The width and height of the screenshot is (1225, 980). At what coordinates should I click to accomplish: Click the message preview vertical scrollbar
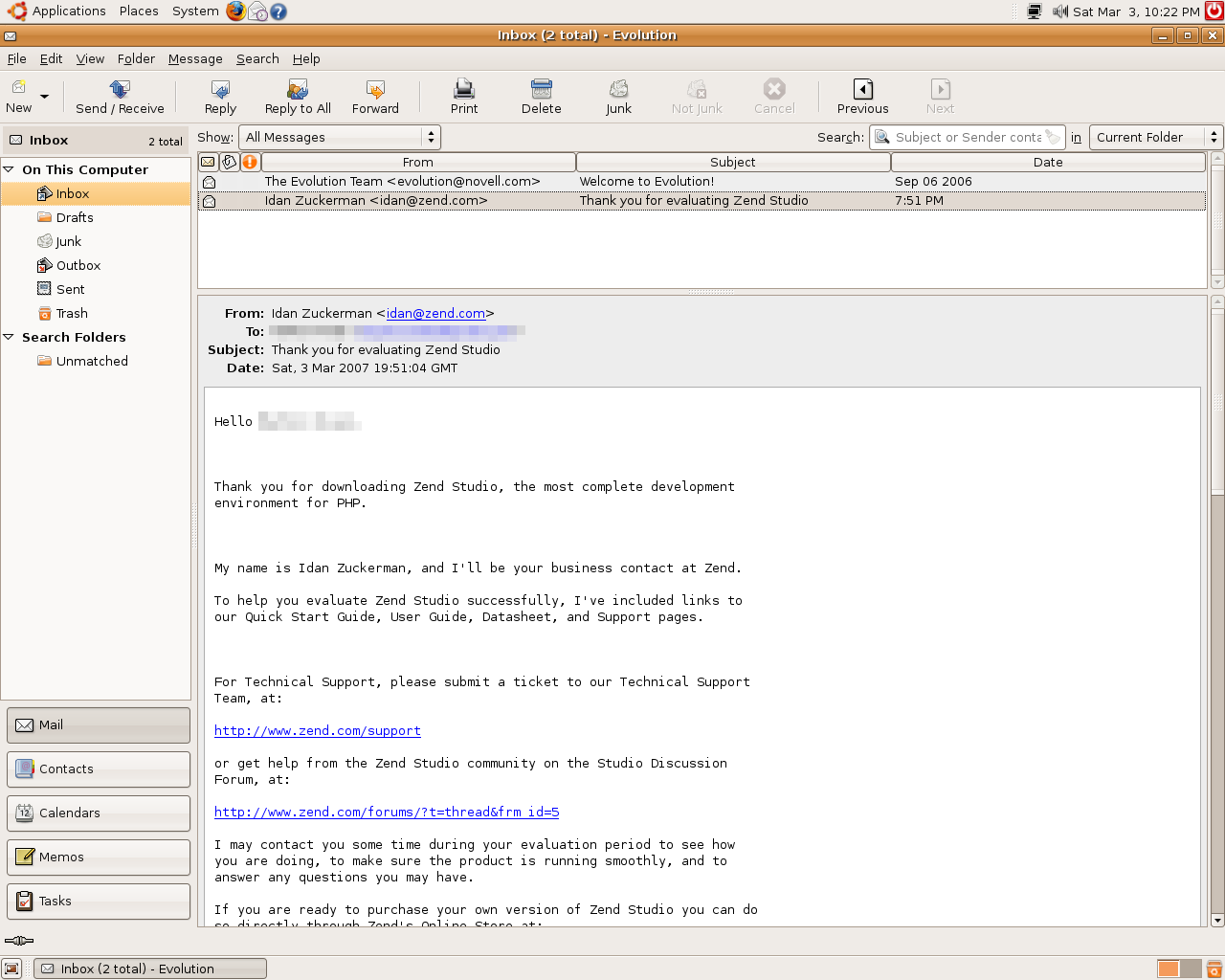[1217, 612]
